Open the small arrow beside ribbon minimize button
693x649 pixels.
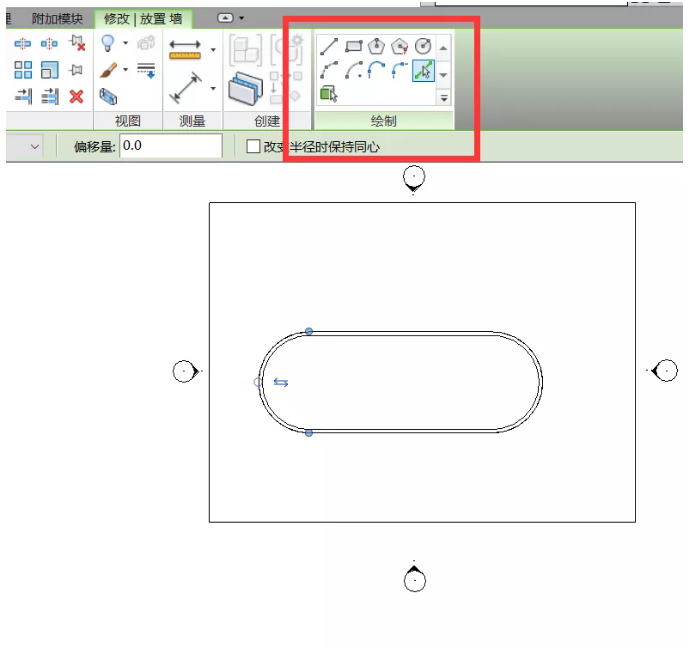[x=241, y=18]
